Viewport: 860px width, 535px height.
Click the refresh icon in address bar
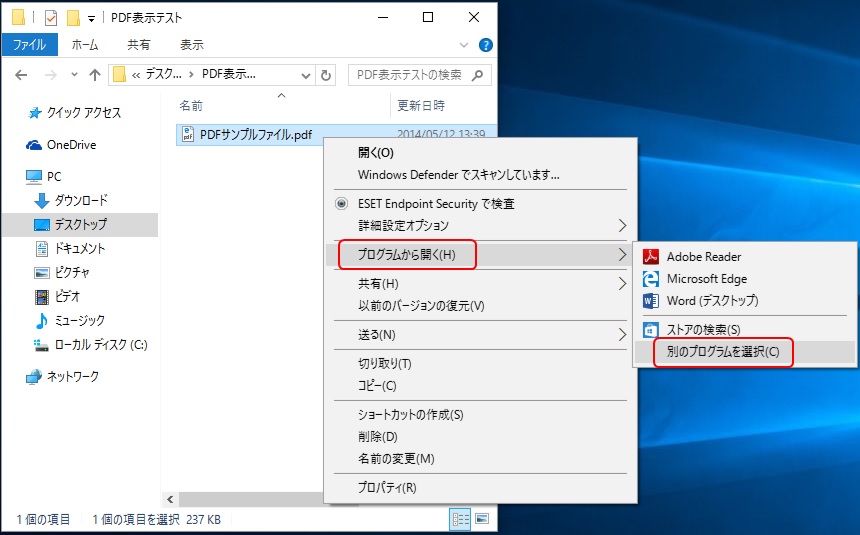coord(325,75)
